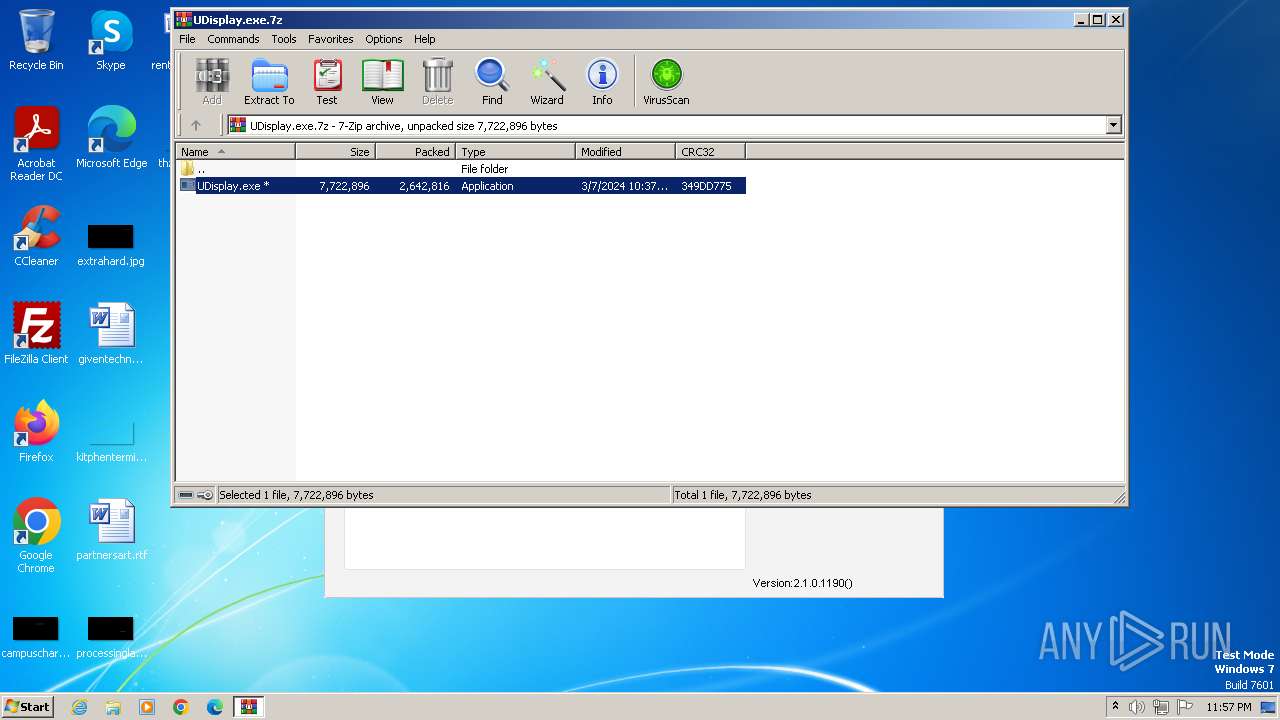
Task: Select extrahard.jpg desktop file
Action: click(x=110, y=245)
